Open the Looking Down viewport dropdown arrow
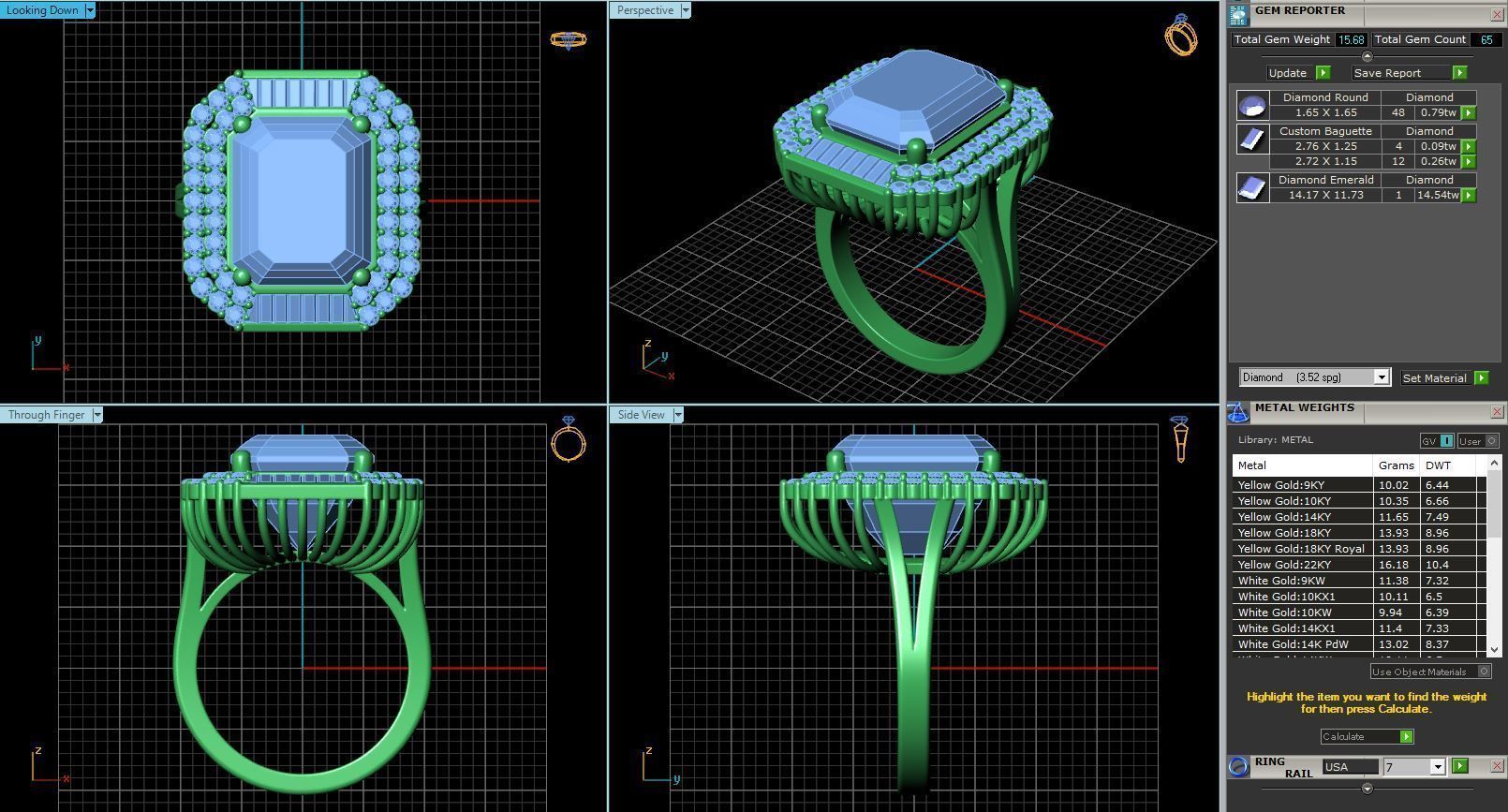Screen dimensions: 1508x812 point(90,10)
